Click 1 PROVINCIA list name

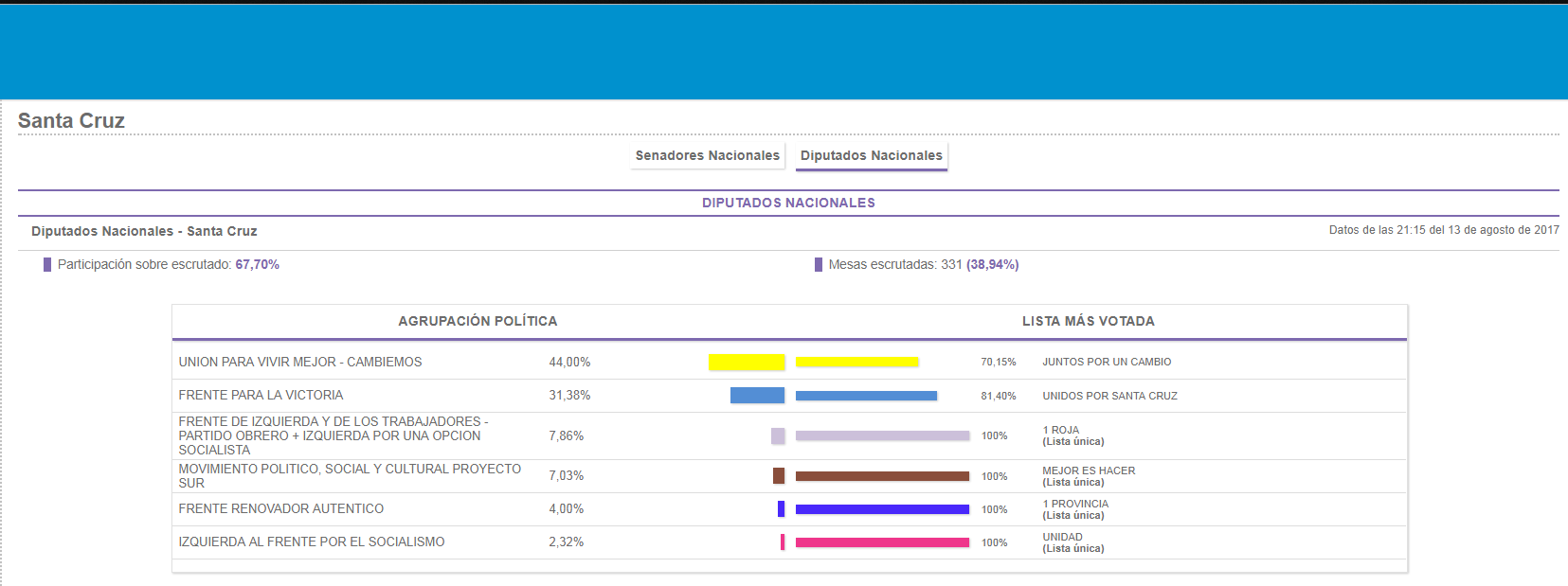click(1075, 504)
